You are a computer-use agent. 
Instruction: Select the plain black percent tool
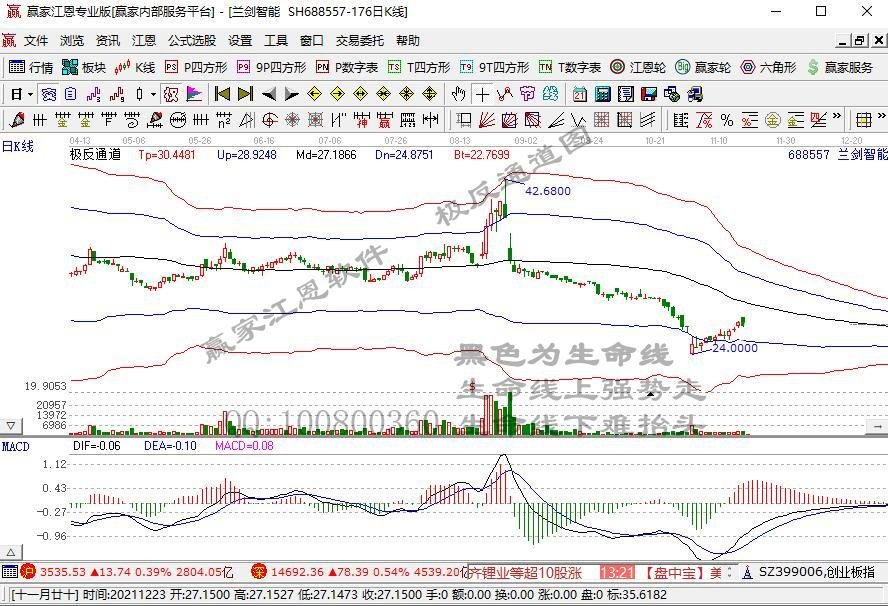click(727, 120)
